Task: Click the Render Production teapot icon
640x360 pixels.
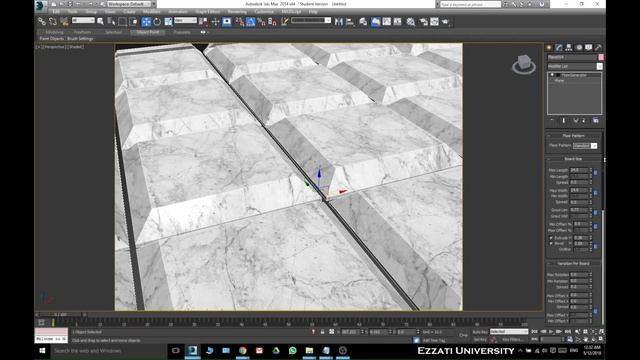Action: [x=445, y=22]
